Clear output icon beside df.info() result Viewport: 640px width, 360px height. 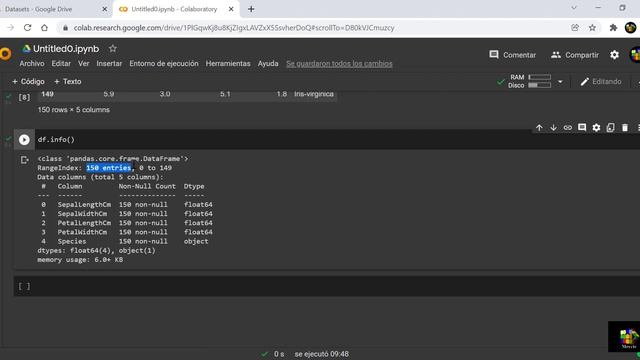pos(24,160)
